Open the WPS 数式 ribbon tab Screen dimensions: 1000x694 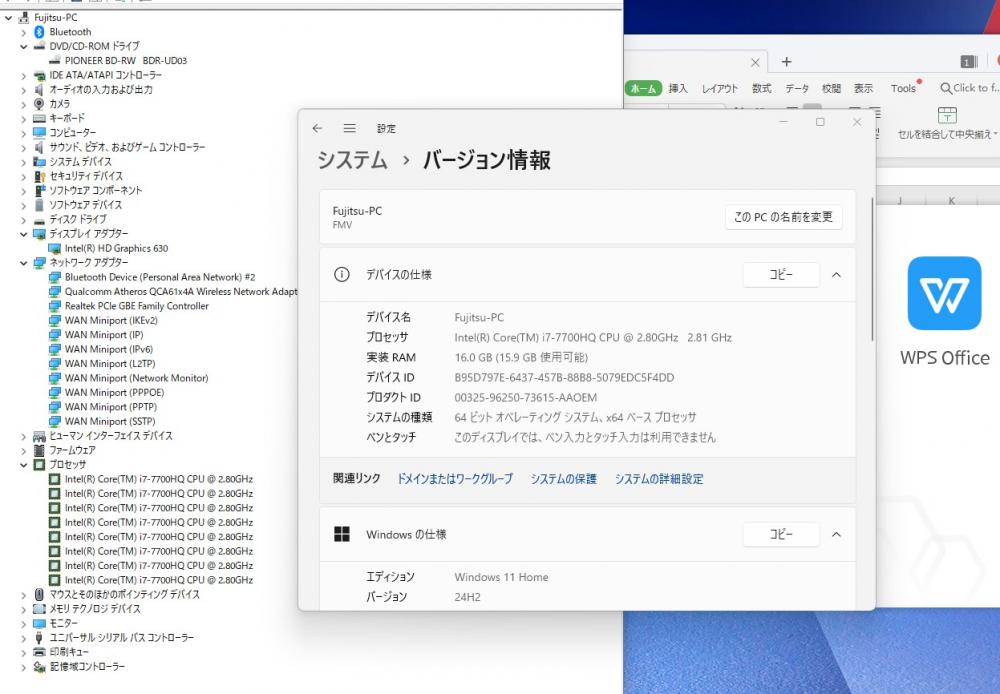(761, 89)
